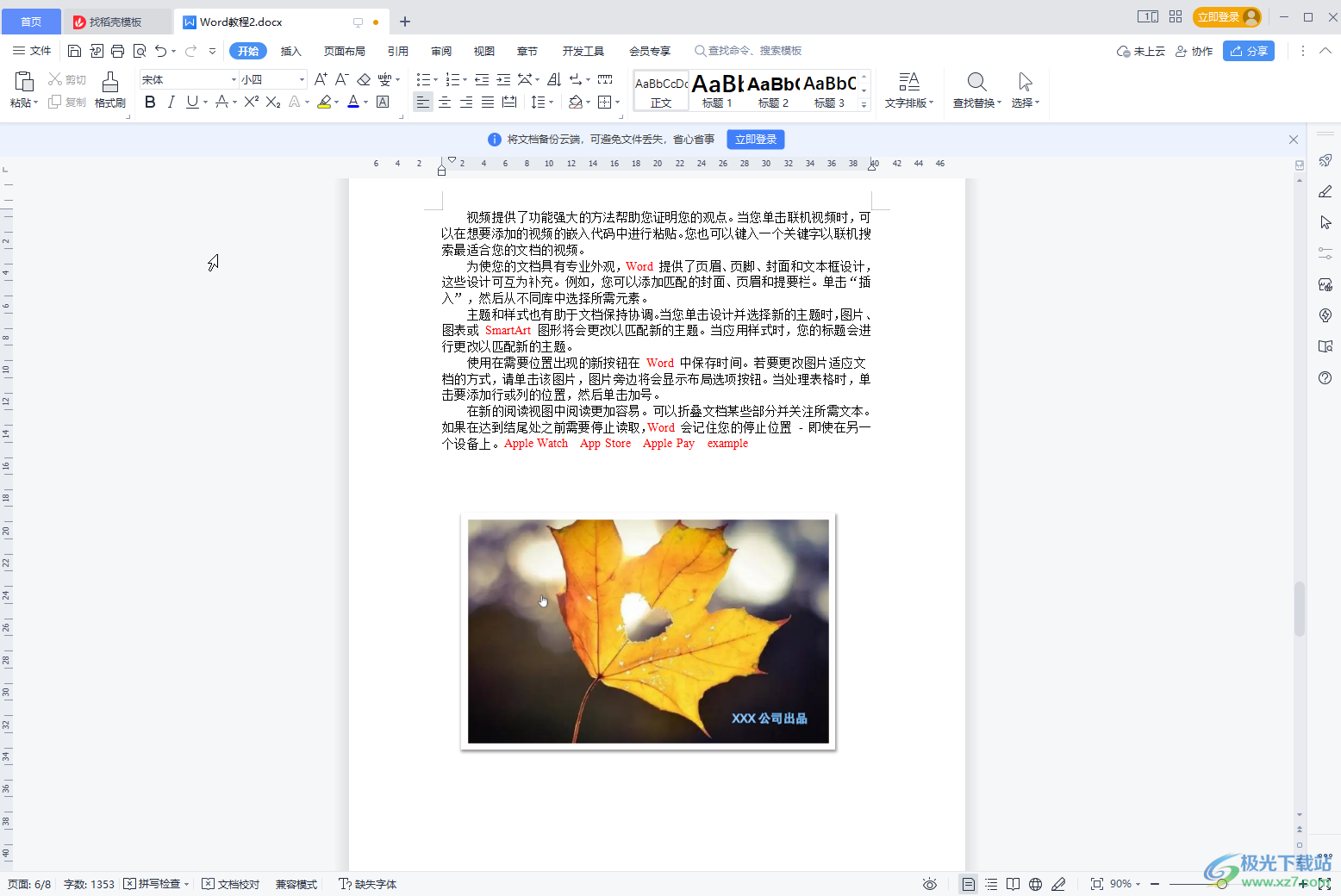This screenshot has width=1341, height=896.
Task: Click the character border icon
Action: 383,102
